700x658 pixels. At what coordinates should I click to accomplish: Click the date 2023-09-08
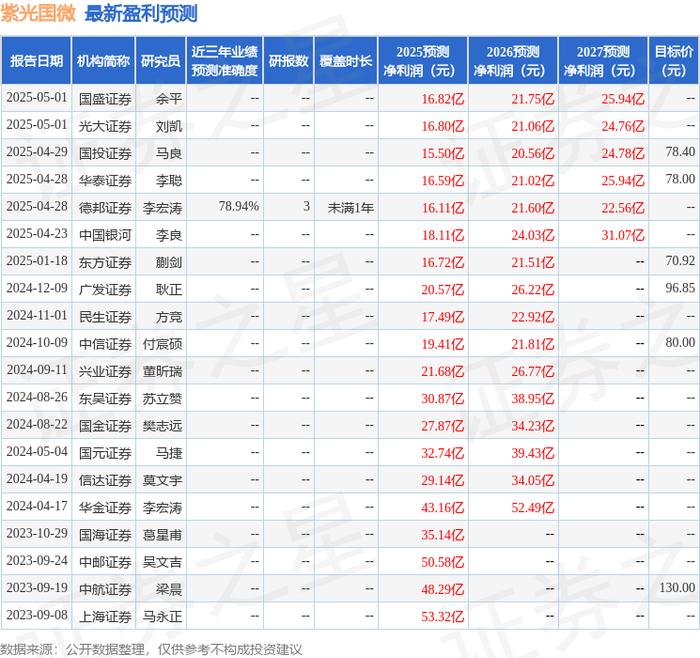pos(37,615)
